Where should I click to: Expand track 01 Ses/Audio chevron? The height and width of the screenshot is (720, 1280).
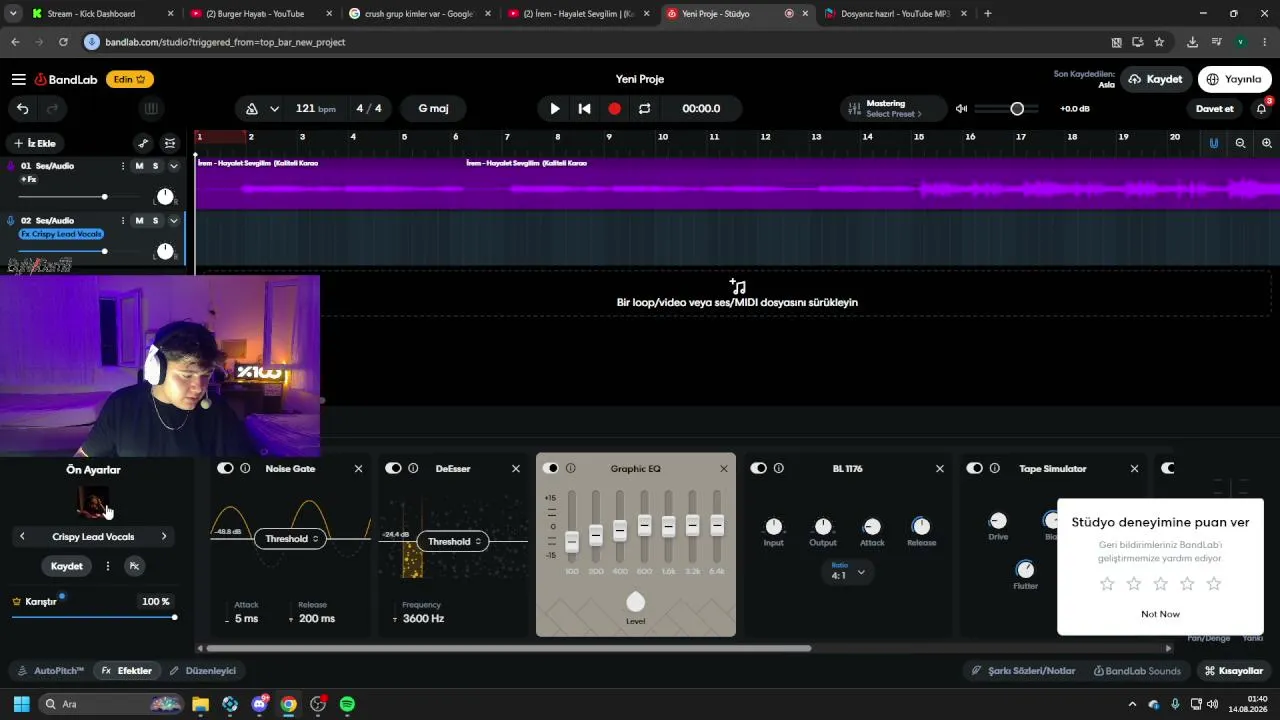(x=173, y=166)
